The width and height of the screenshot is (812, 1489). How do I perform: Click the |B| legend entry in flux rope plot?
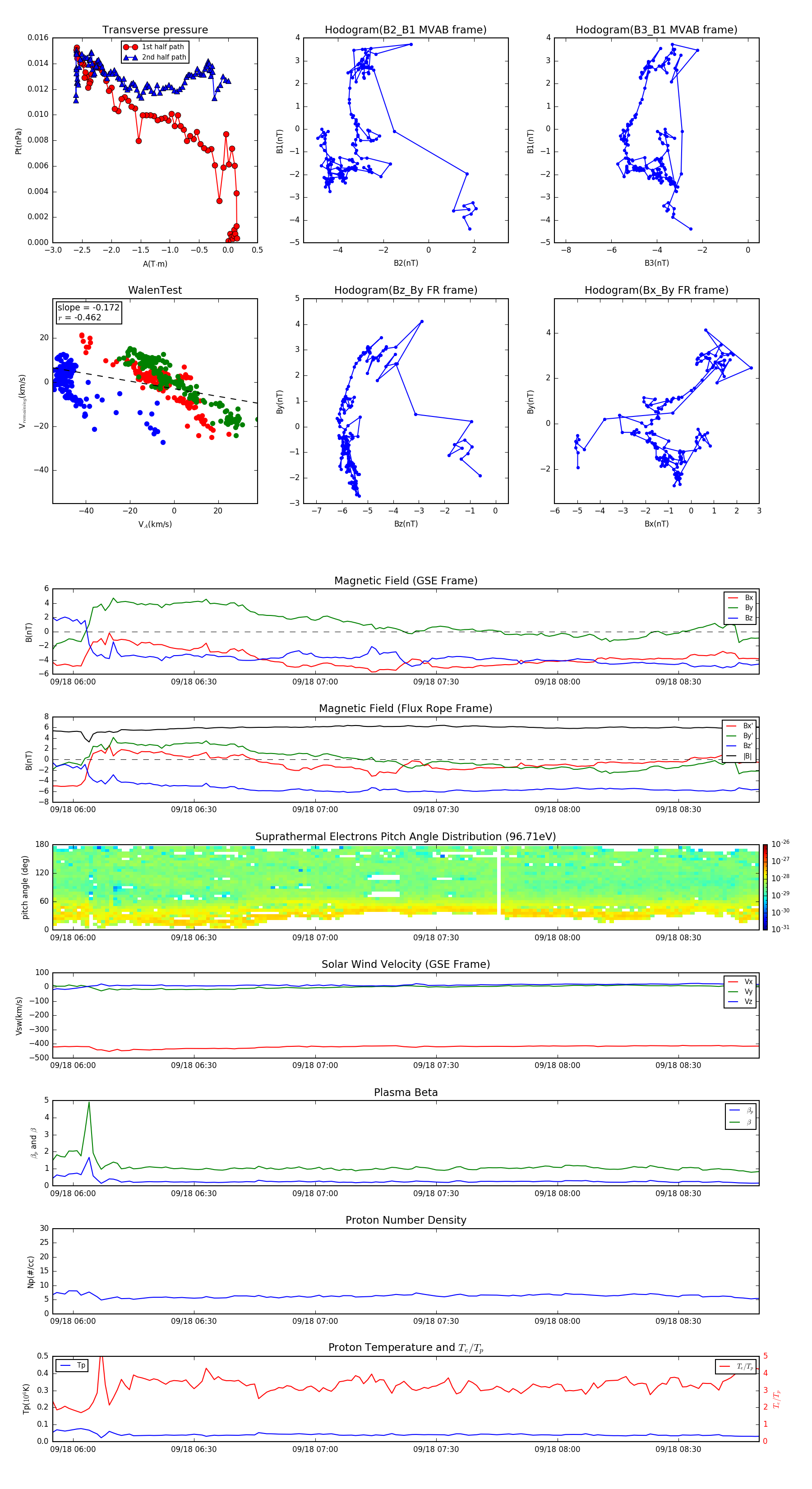coord(740,756)
